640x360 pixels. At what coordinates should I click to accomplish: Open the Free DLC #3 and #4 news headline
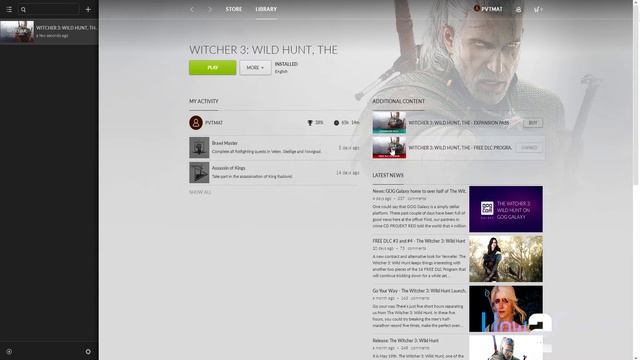[x=419, y=241]
